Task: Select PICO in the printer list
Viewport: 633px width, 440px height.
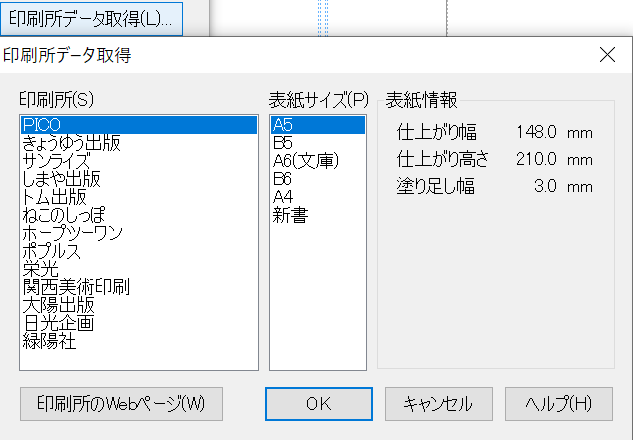Action: [x=139, y=125]
